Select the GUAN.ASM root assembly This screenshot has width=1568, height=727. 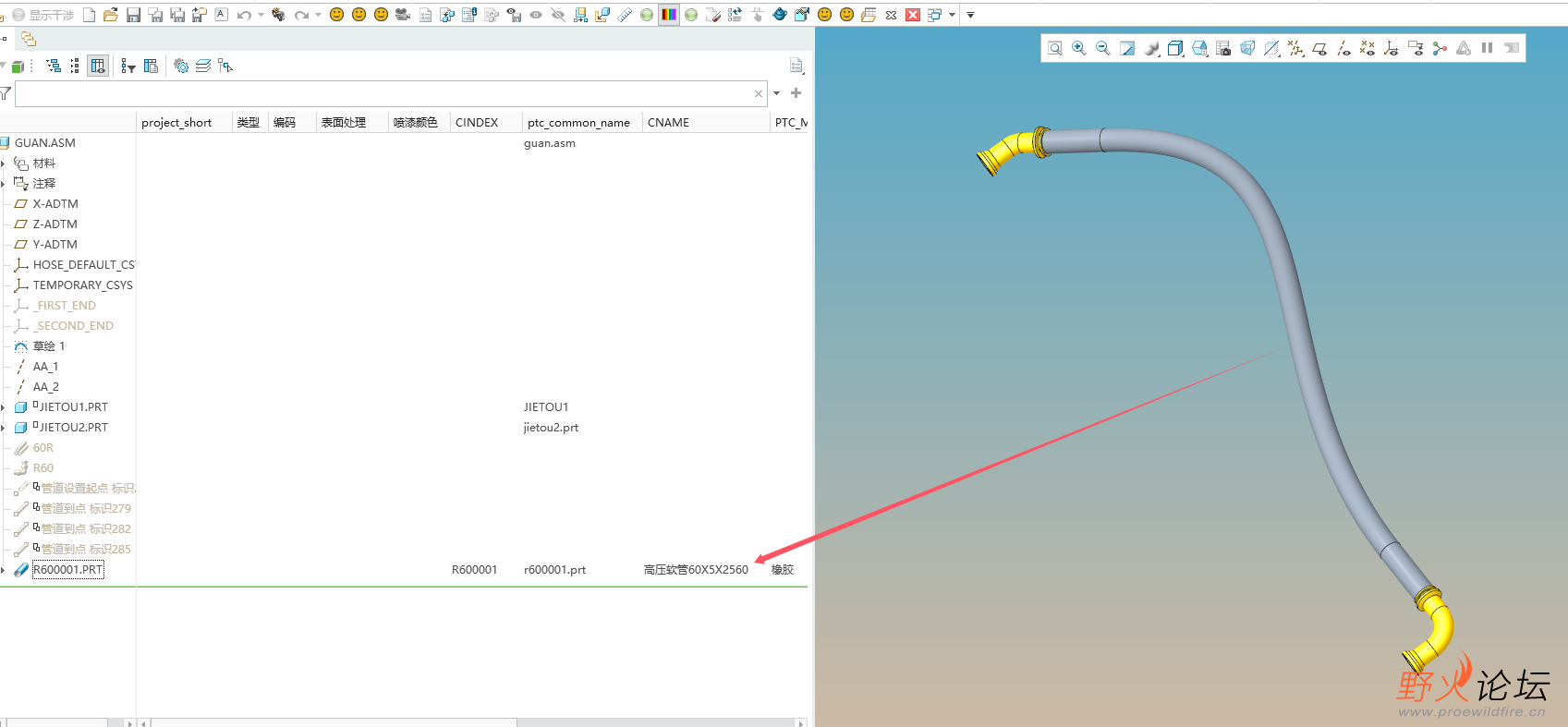[45, 143]
